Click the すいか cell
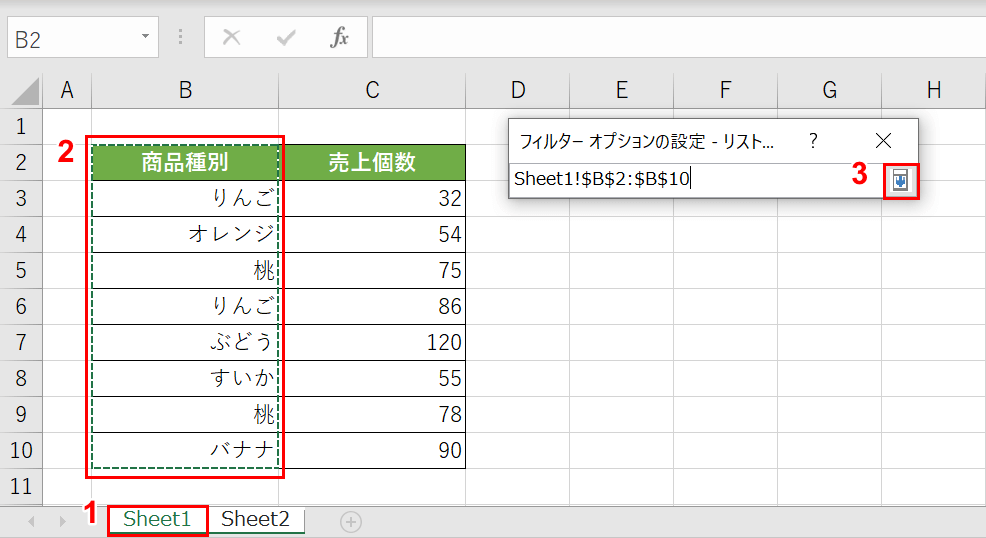 coord(185,378)
